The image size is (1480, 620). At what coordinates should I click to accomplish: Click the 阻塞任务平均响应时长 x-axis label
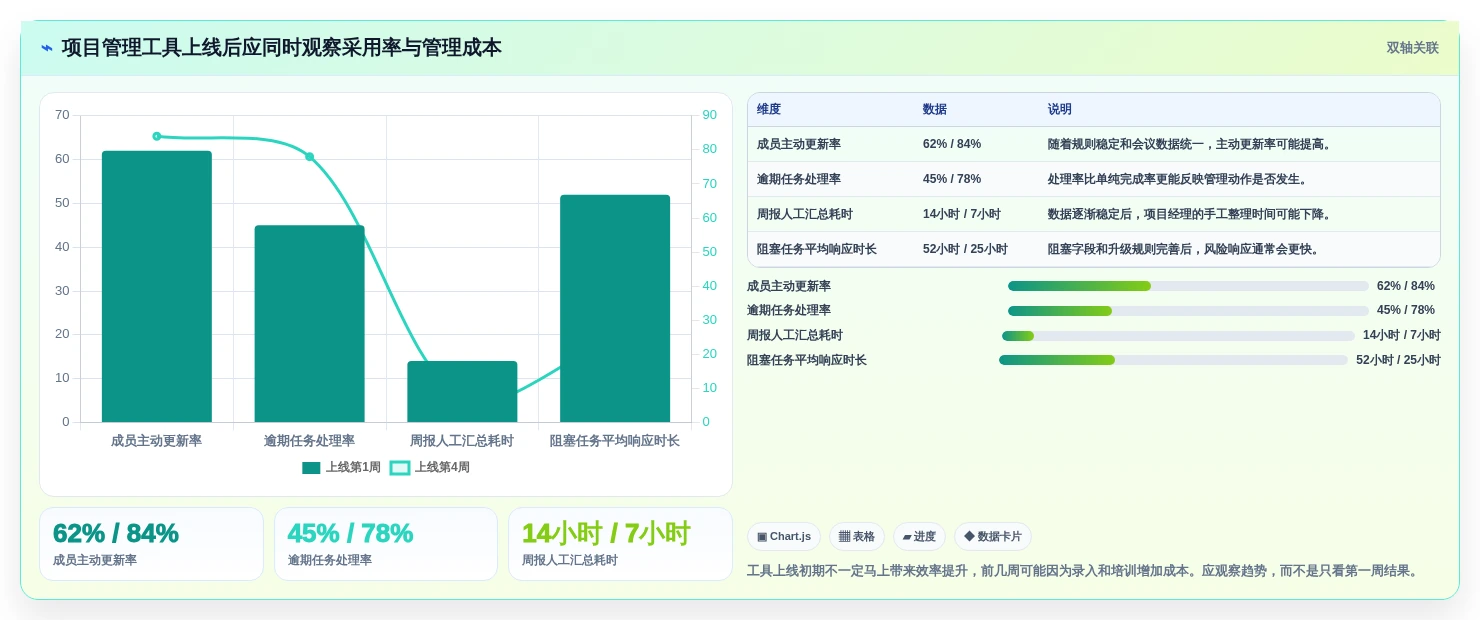point(615,441)
